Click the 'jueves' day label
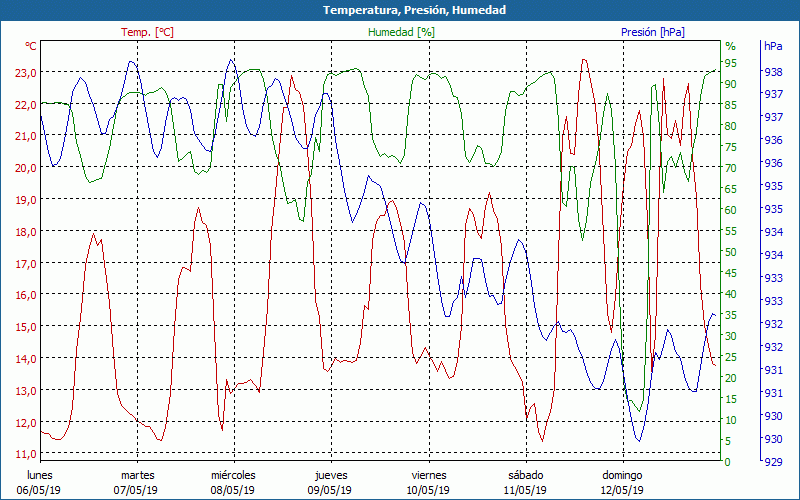 point(331,476)
